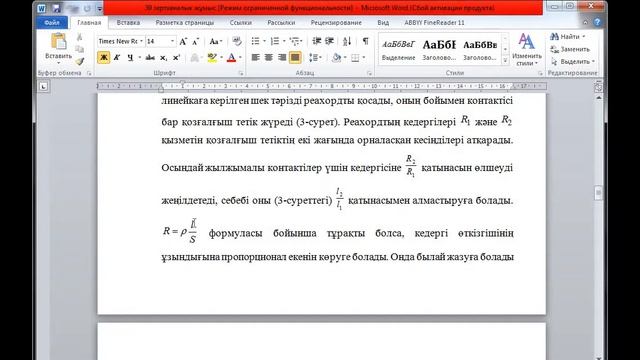Open Шрифт dialog launcher
This screenshot has width=640, height=360.
coord(241,73)
